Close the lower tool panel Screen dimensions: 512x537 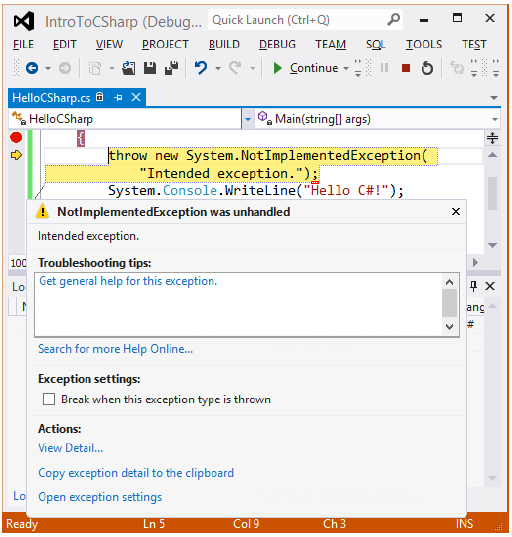490,286
